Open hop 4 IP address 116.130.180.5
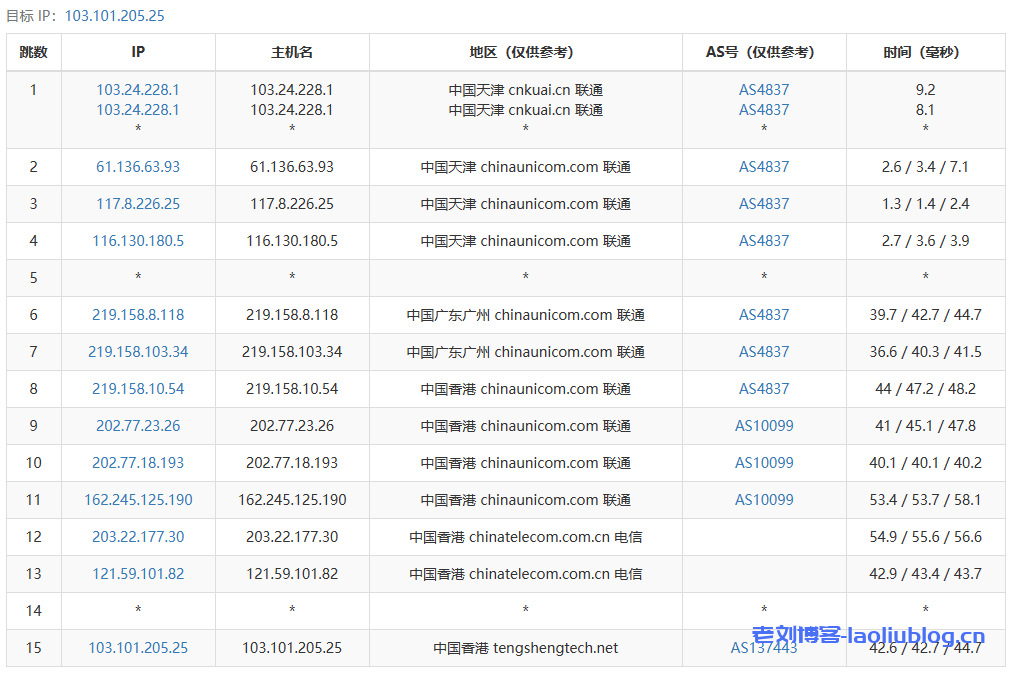Viewport: 1011px width, 673px height. 137,241
